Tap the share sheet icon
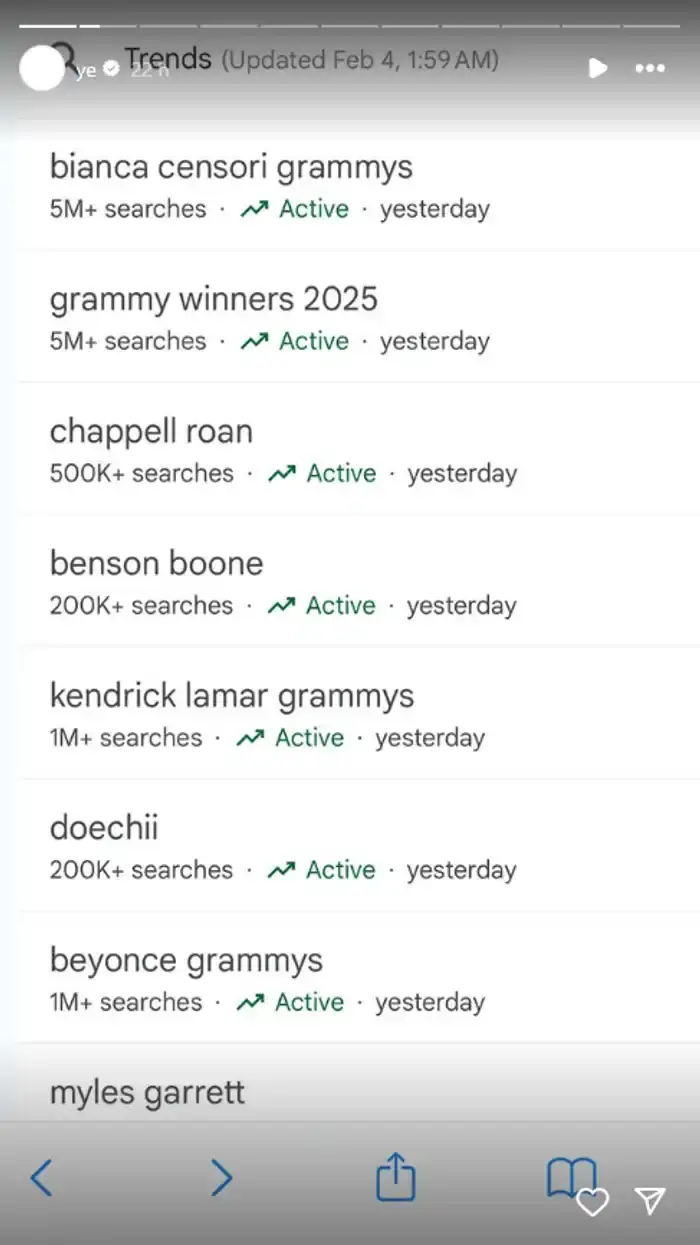The height and width of the screenshot is (1245, 700). click(395, 1176)
